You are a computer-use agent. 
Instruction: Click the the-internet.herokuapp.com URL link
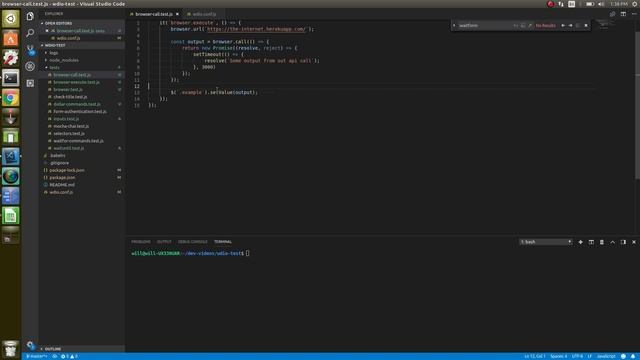tap(256, 29)
